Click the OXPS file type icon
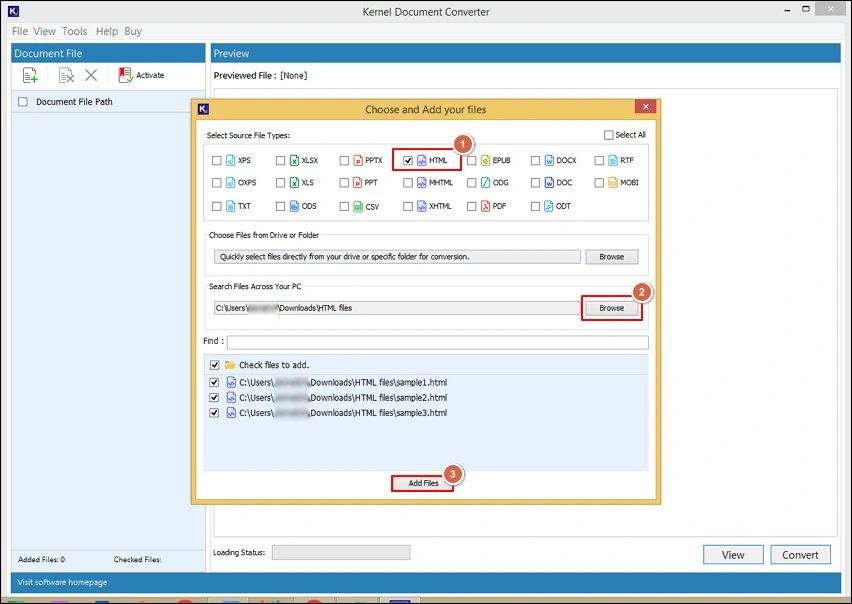Screen dimensions: 852x604 point(230,183)
